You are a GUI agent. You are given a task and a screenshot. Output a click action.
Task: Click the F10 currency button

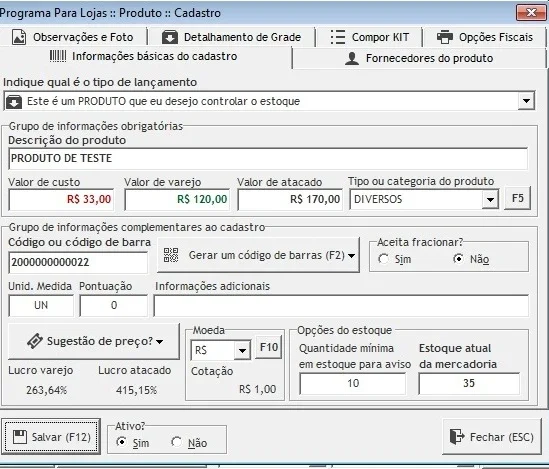tap(269, 347)
